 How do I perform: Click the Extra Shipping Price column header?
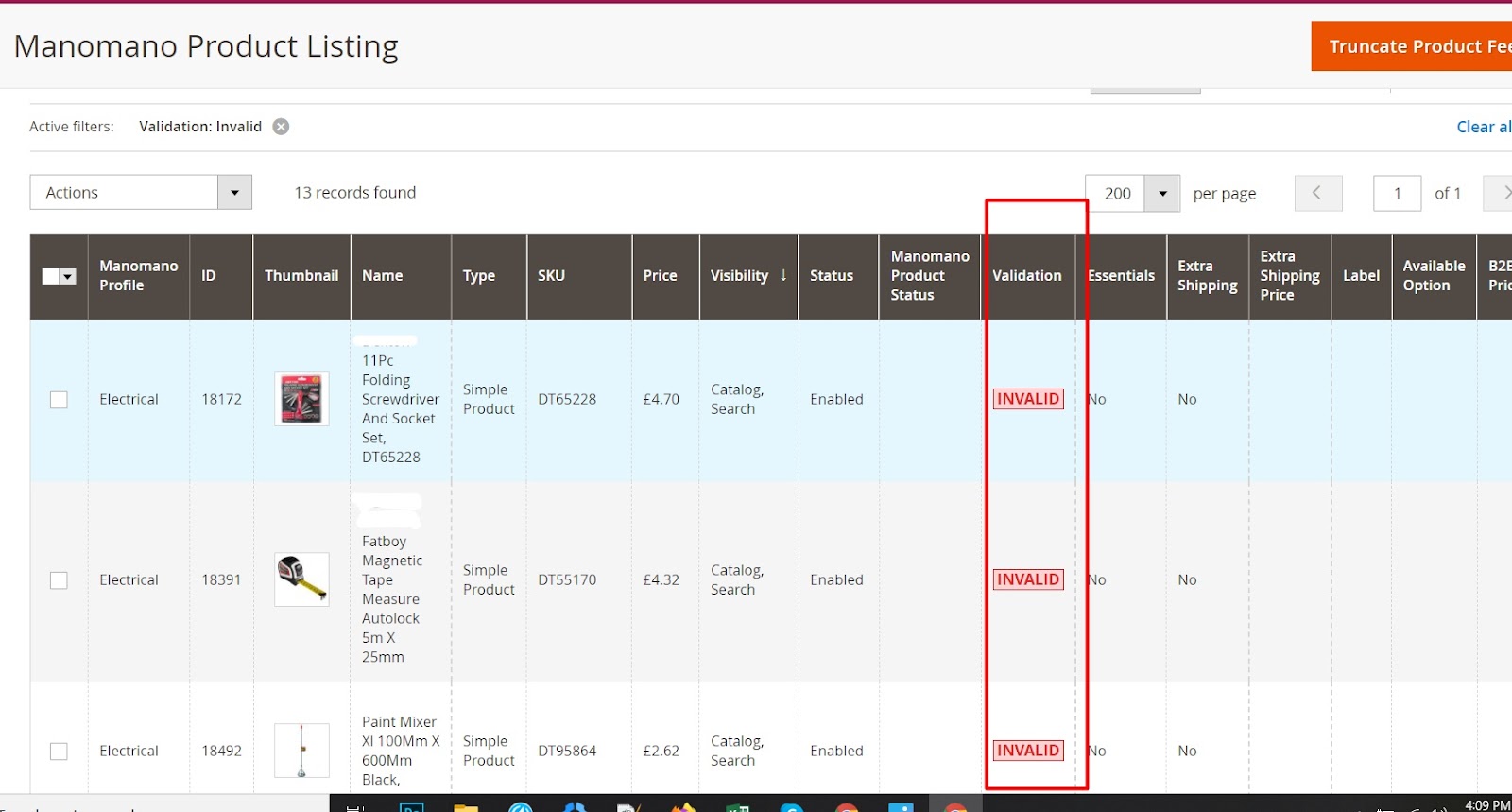(x=1290, y=276)
